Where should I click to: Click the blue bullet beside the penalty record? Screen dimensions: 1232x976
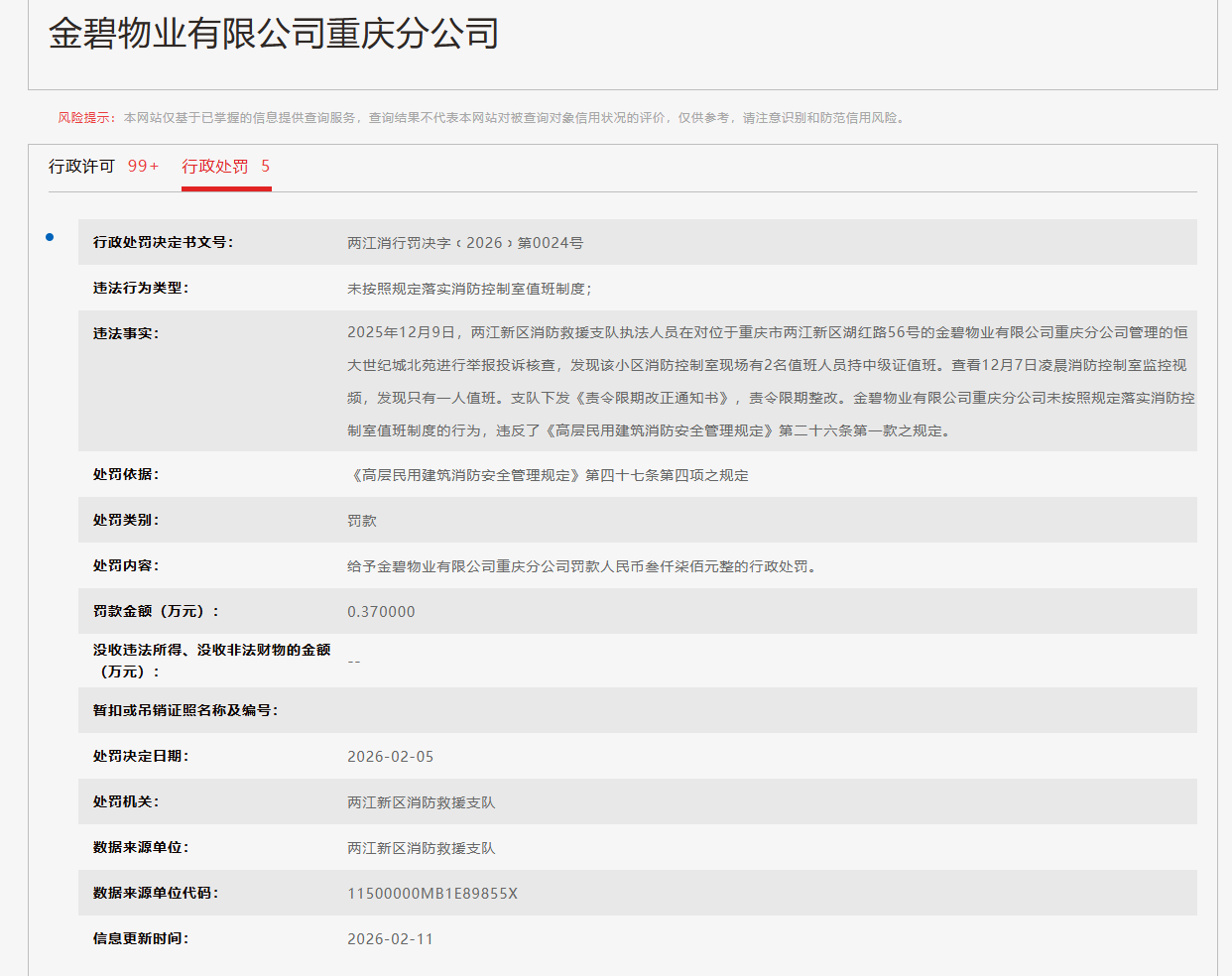click(x=50, y=237)
